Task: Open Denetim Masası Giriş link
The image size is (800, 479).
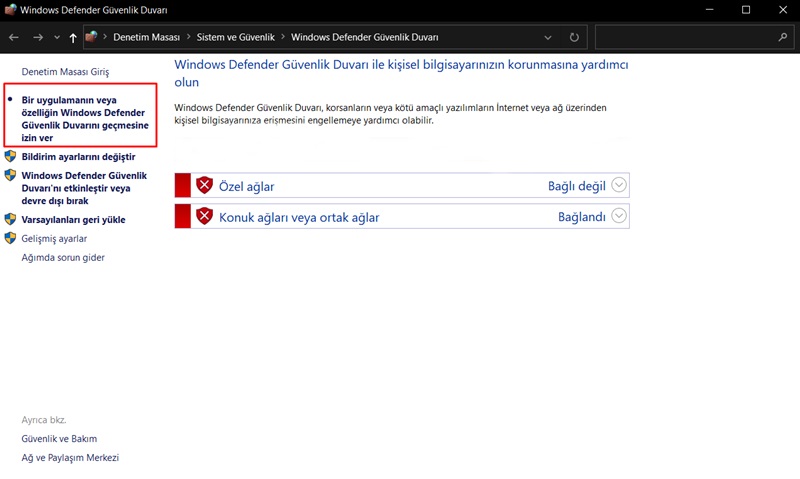Action: click(65, 72)
